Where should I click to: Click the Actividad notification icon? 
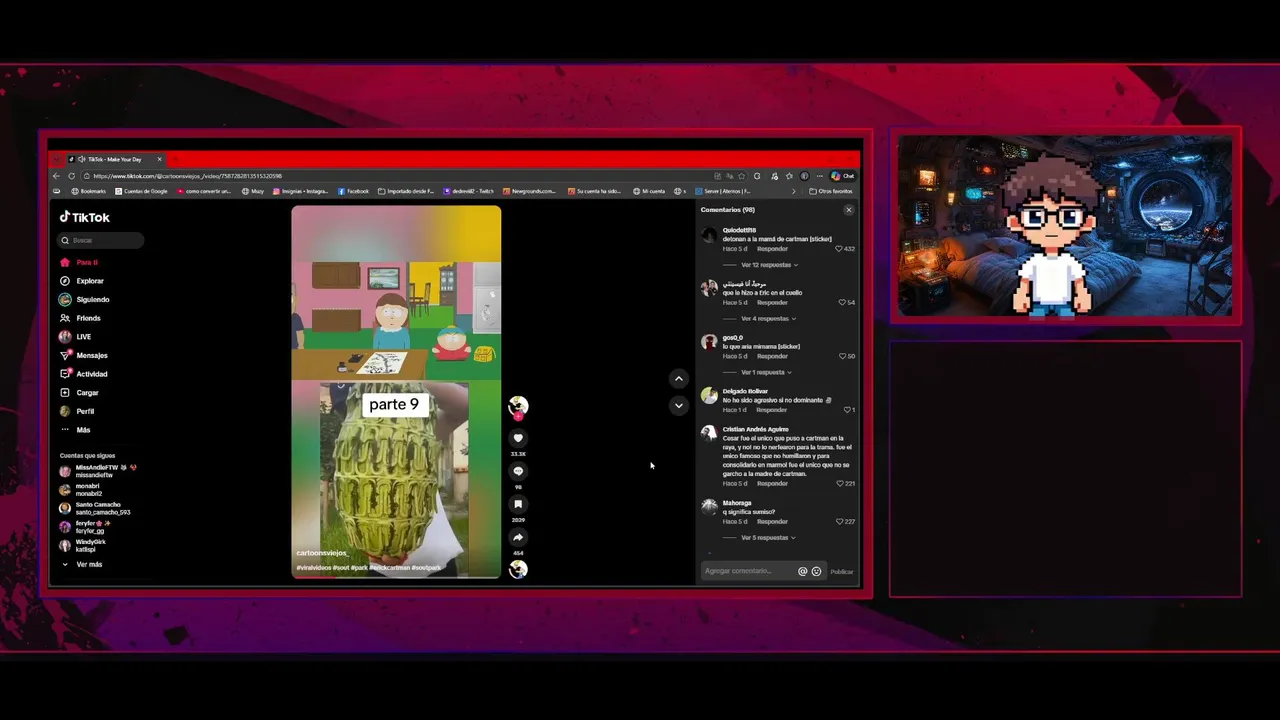(x=65, y=374)
